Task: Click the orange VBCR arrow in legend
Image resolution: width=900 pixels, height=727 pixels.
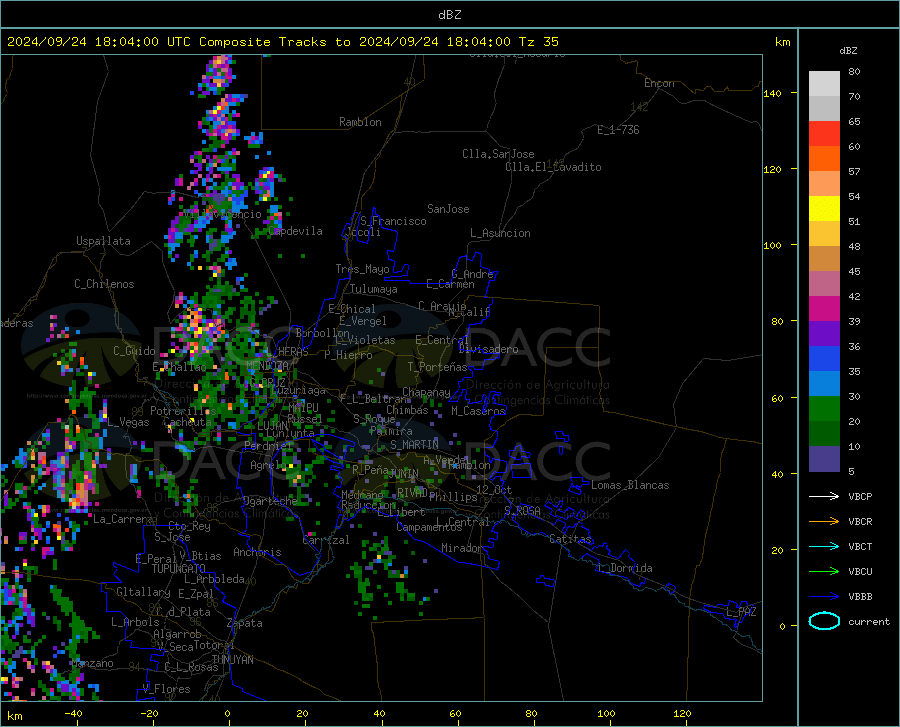Action: tap(824, 521)
